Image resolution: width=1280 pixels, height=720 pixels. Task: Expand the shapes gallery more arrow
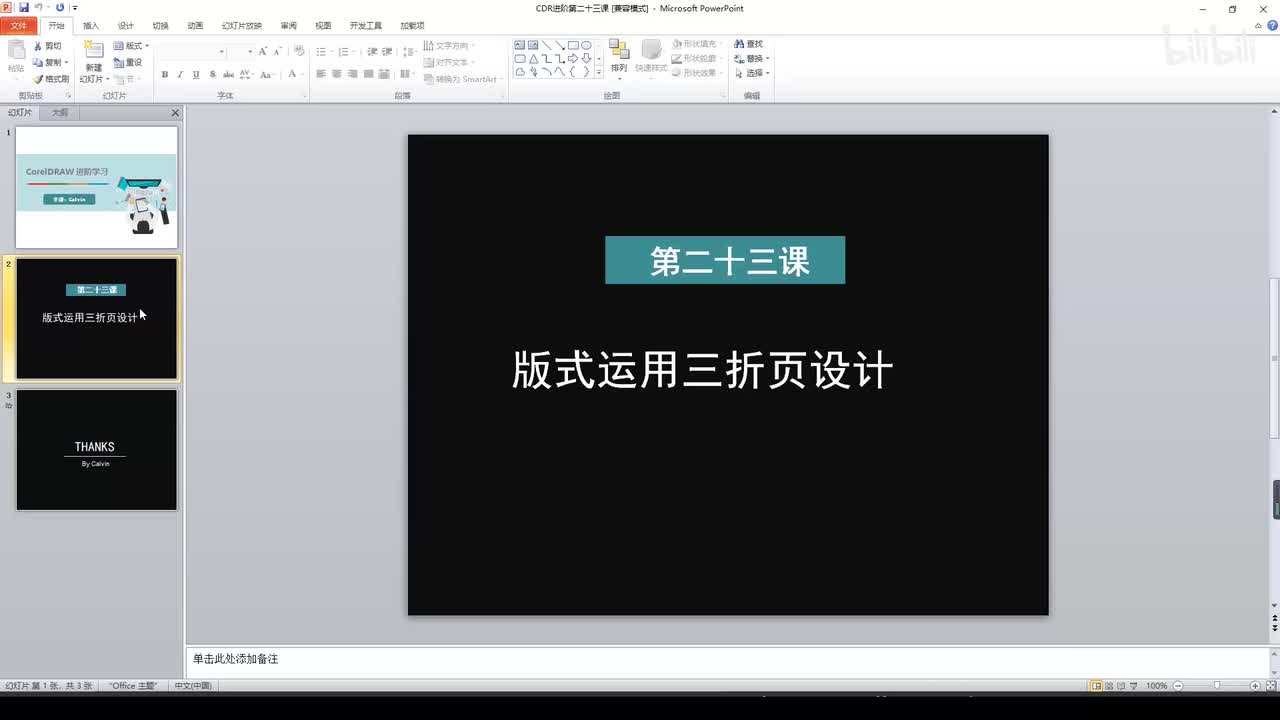click(x=599, y=73)
